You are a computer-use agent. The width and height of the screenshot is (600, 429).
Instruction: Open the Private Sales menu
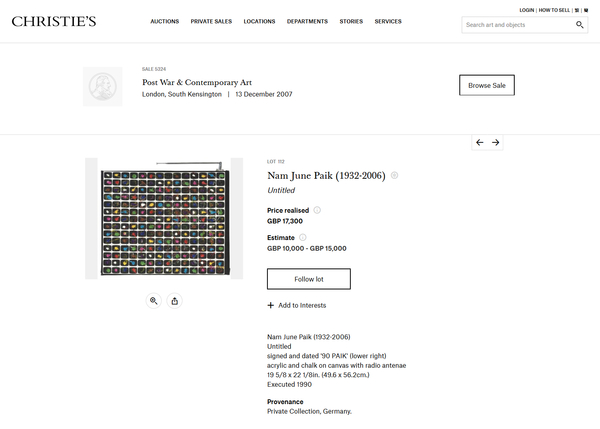(211, 21)
